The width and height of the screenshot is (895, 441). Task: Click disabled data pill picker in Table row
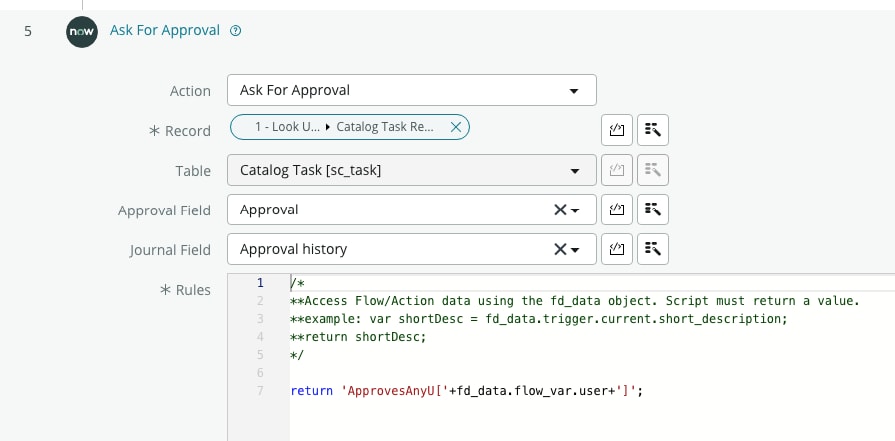[x=652, y=170]
